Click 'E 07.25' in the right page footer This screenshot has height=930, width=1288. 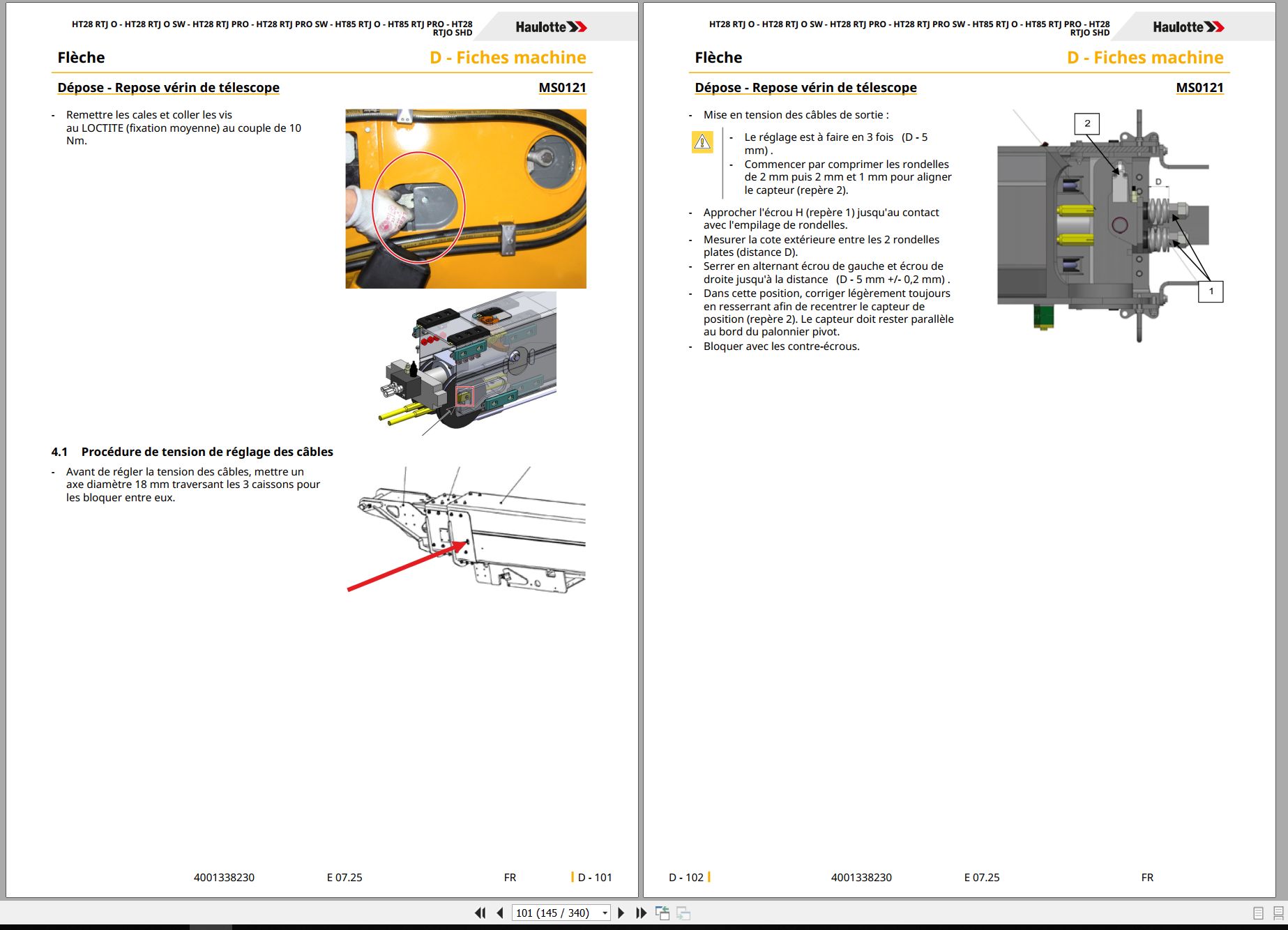point(982,877)
